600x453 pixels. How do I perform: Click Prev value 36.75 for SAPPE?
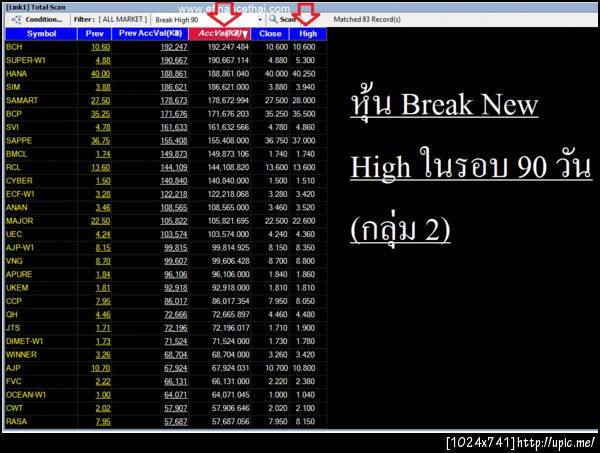[100, 141]
